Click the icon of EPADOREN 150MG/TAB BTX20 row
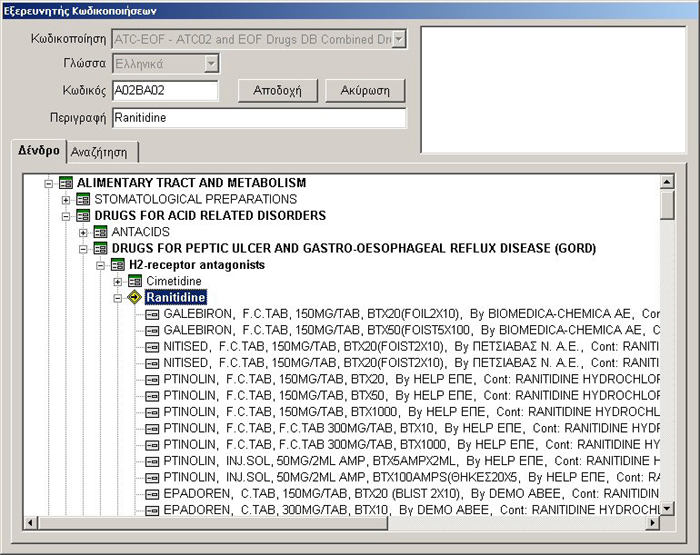This screenshot has height=555, width=700. [x=152, y=494]
